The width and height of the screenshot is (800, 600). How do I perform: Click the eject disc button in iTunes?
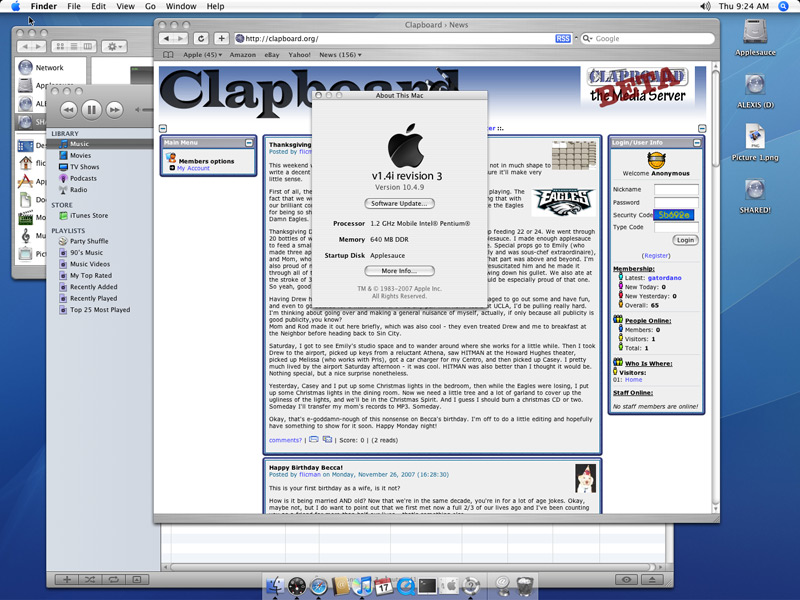click(x=652, y=580)
